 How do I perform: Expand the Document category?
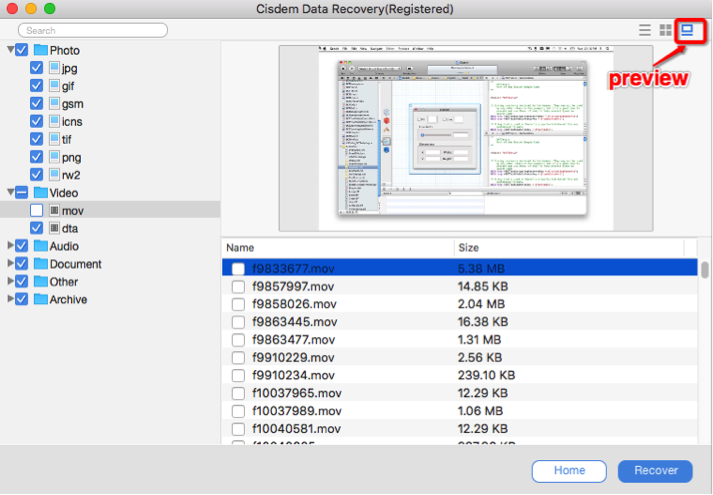(x=10, y=263)
